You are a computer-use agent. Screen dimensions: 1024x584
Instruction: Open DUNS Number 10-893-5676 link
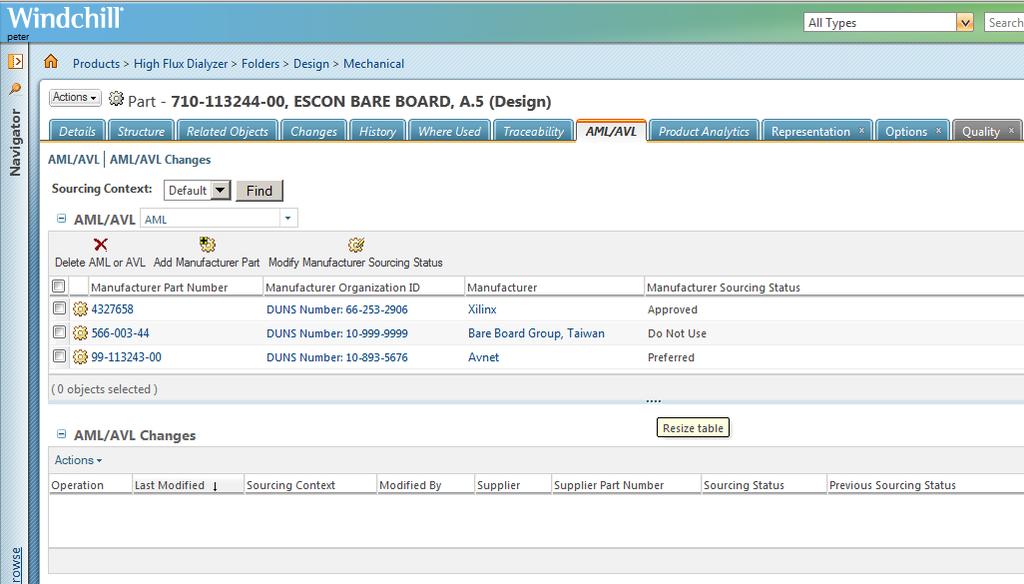click(337, 358)
